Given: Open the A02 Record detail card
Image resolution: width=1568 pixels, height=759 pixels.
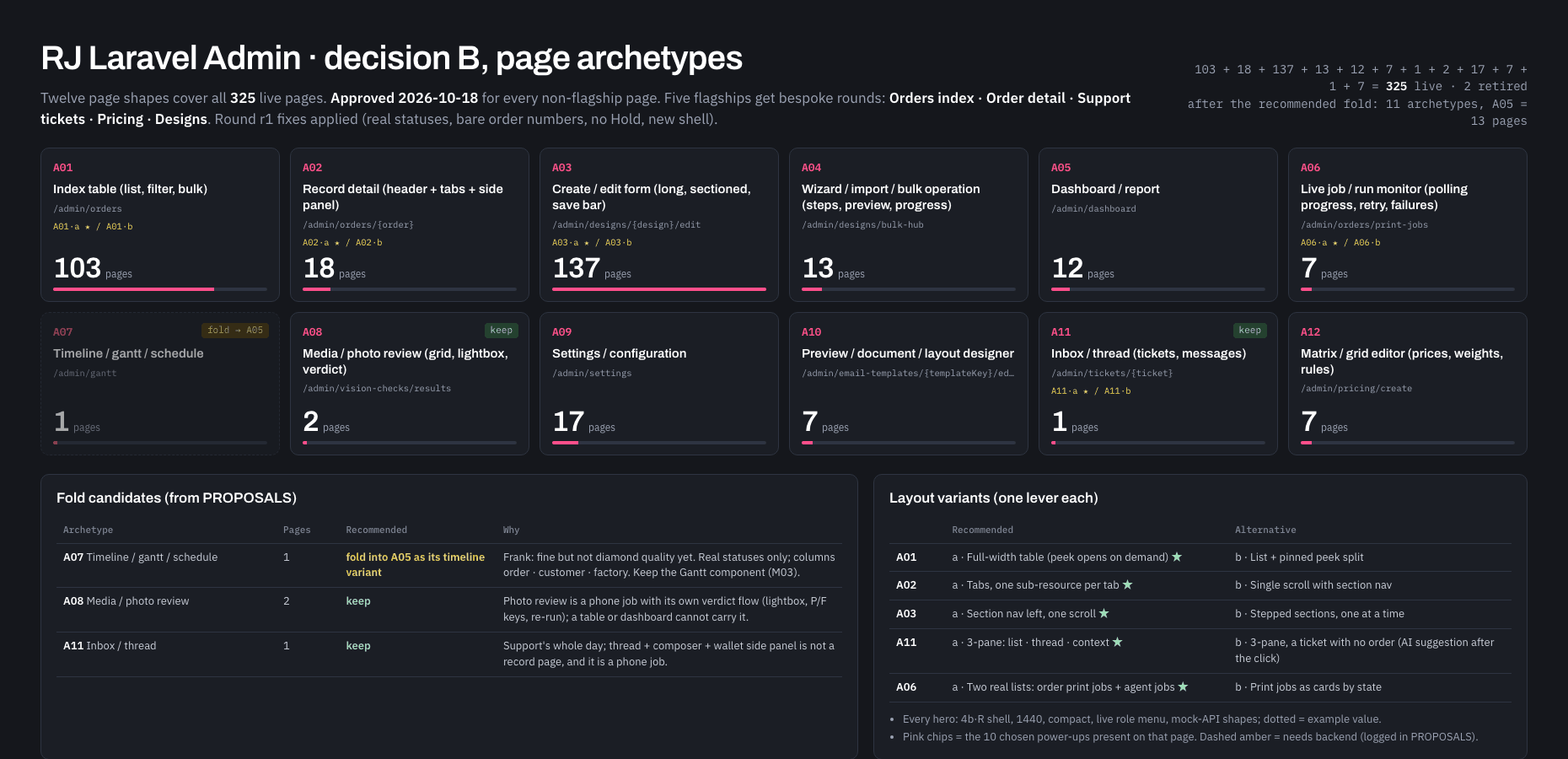Looking at the screenshot, I should pos(410,224).
